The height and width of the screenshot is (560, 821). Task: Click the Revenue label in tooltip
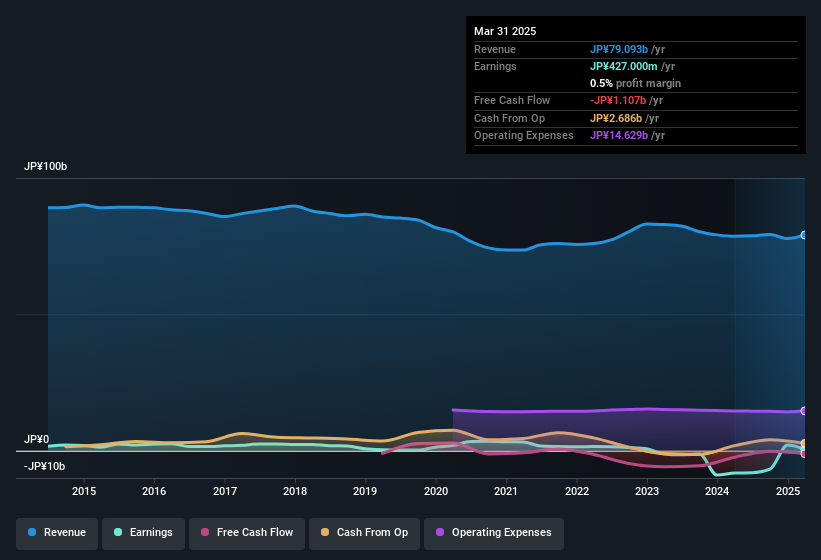click(495, 49)
